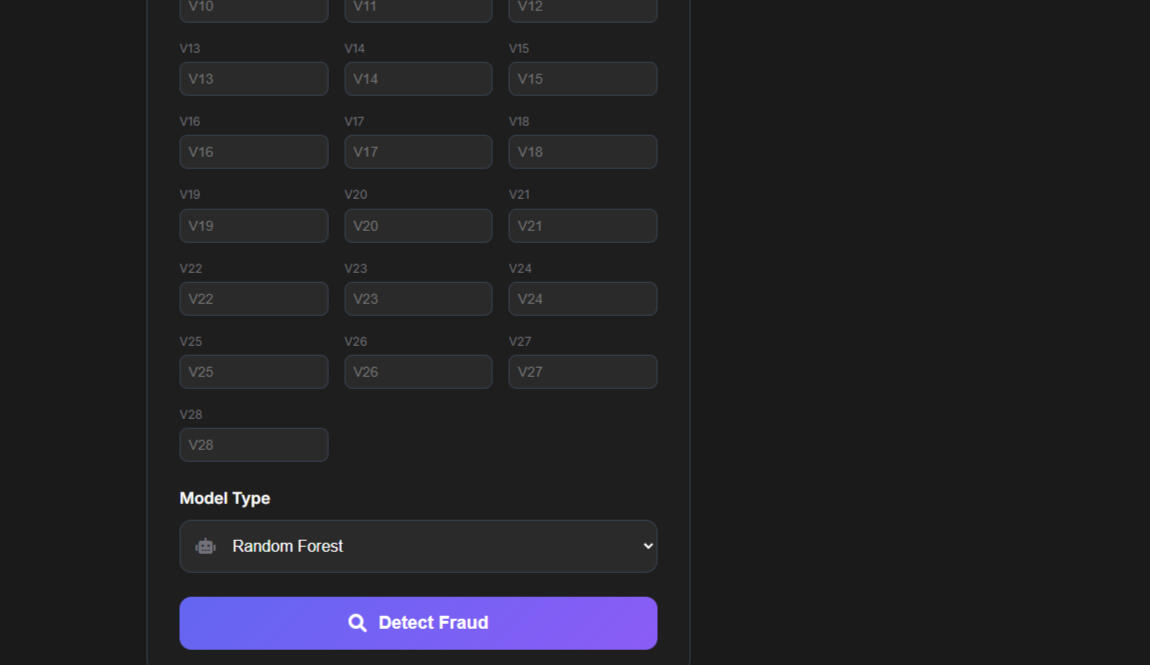This screenshot has height=665, width=1150.
Task: Select the V19 input field
Action: pos(254,226)
